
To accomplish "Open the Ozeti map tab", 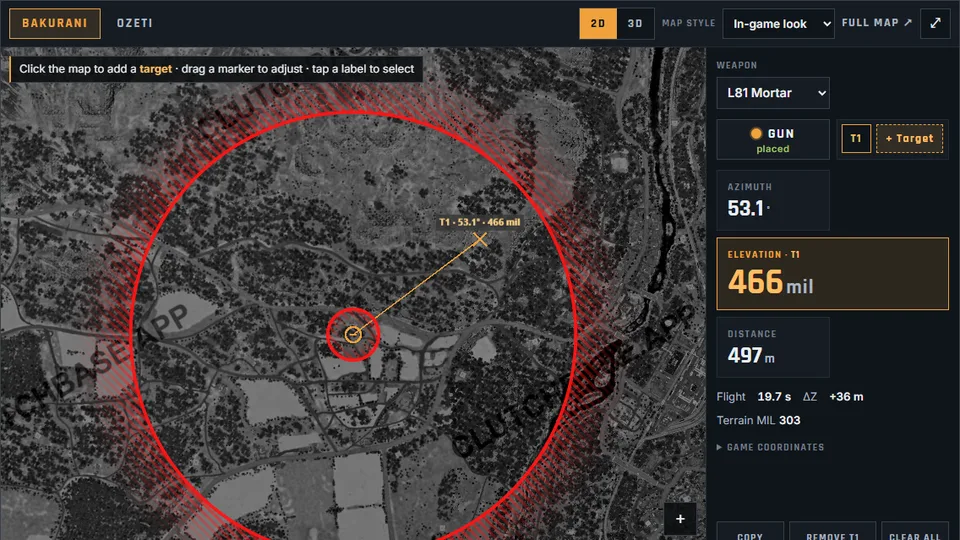I will [135, 23].
